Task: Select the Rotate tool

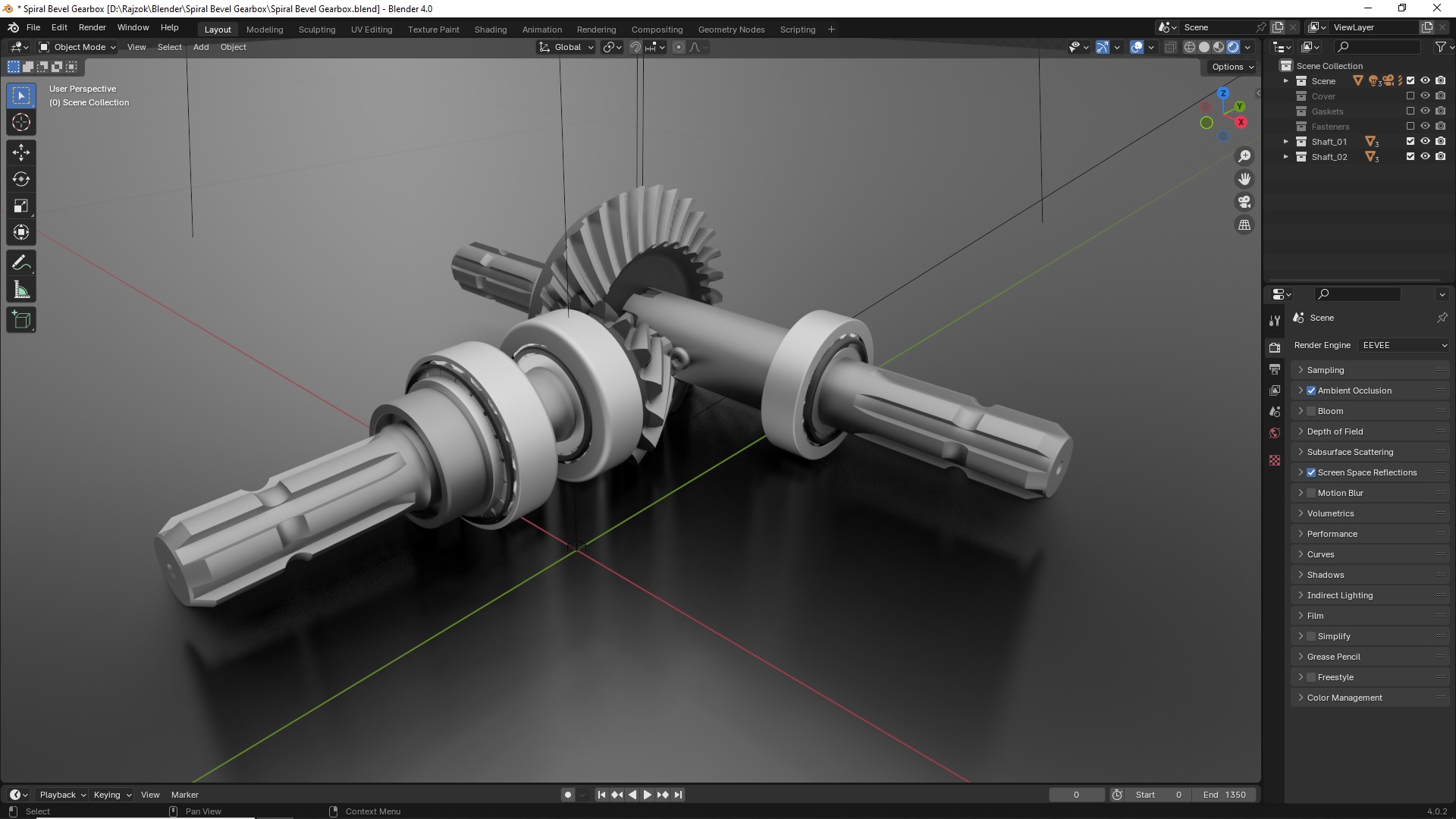Action: (20, 179)
